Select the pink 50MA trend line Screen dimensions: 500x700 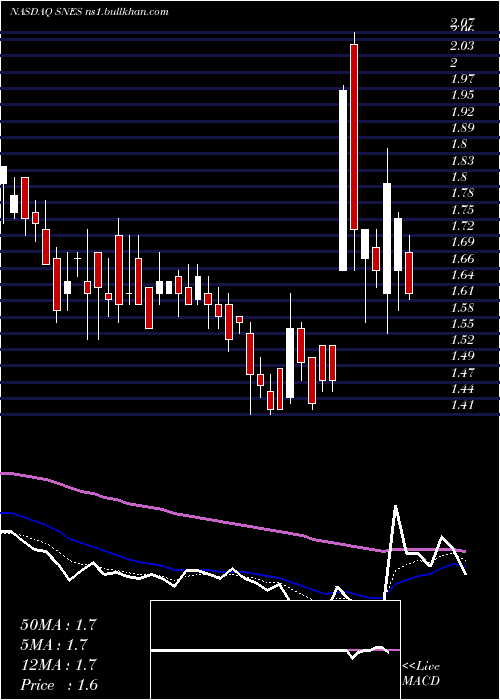tap(232, 521)
